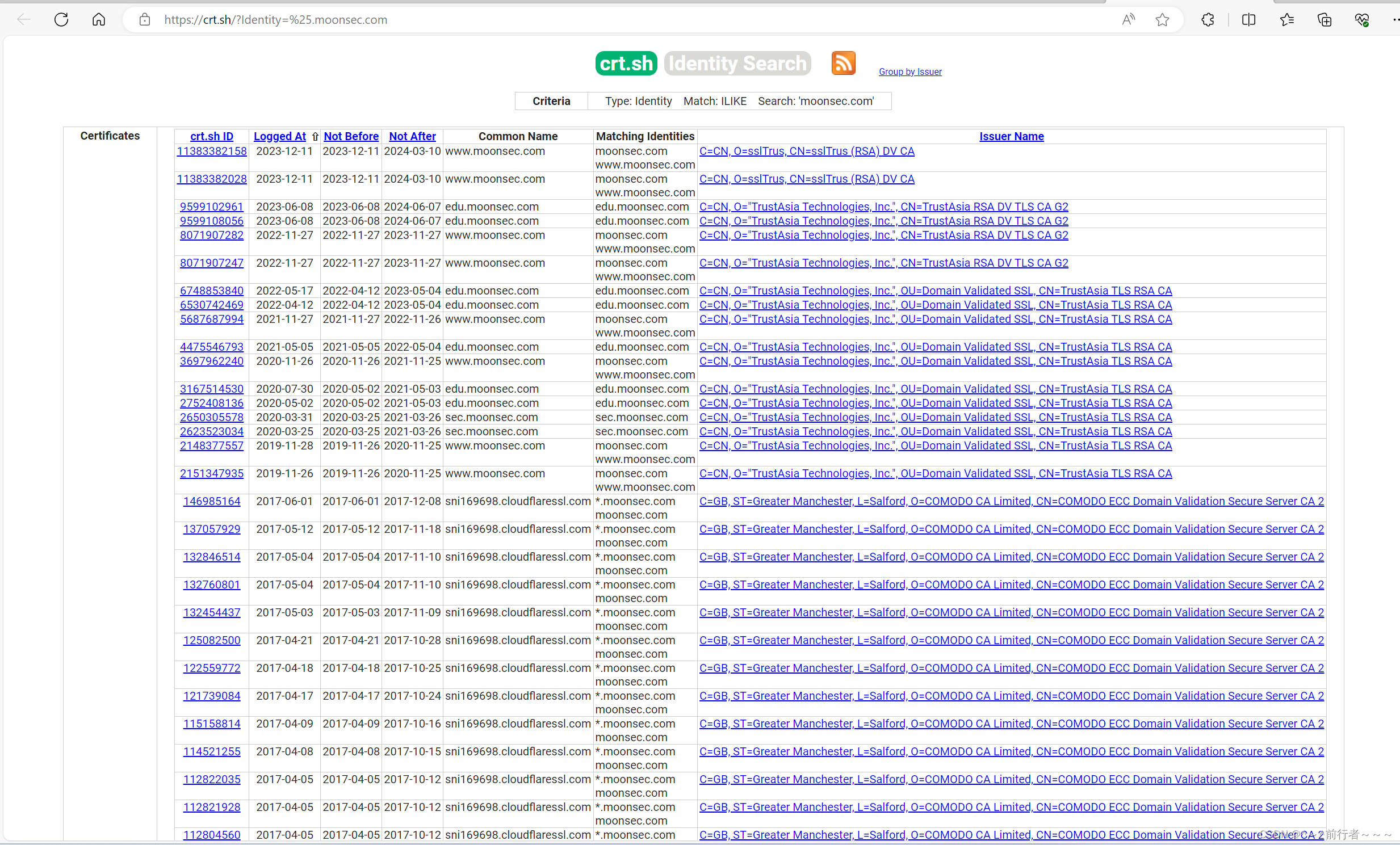
Task: Open Group by Issuer link
Action: (x=910, y=72)
